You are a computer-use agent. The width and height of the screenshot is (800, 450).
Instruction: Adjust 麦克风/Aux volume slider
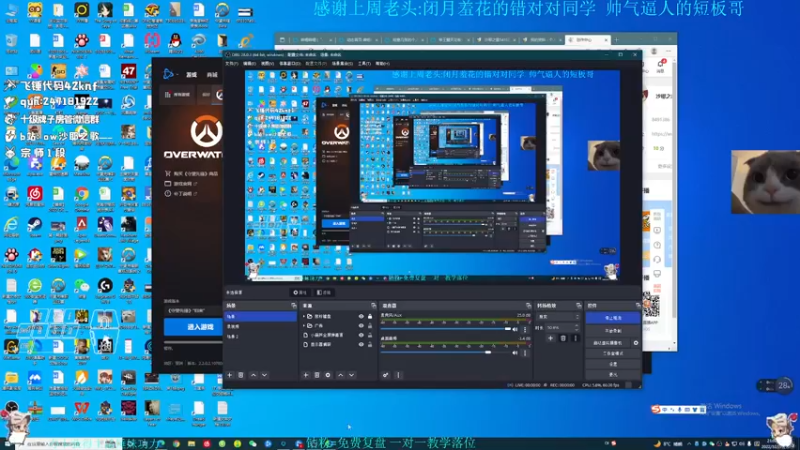[445, 329]
